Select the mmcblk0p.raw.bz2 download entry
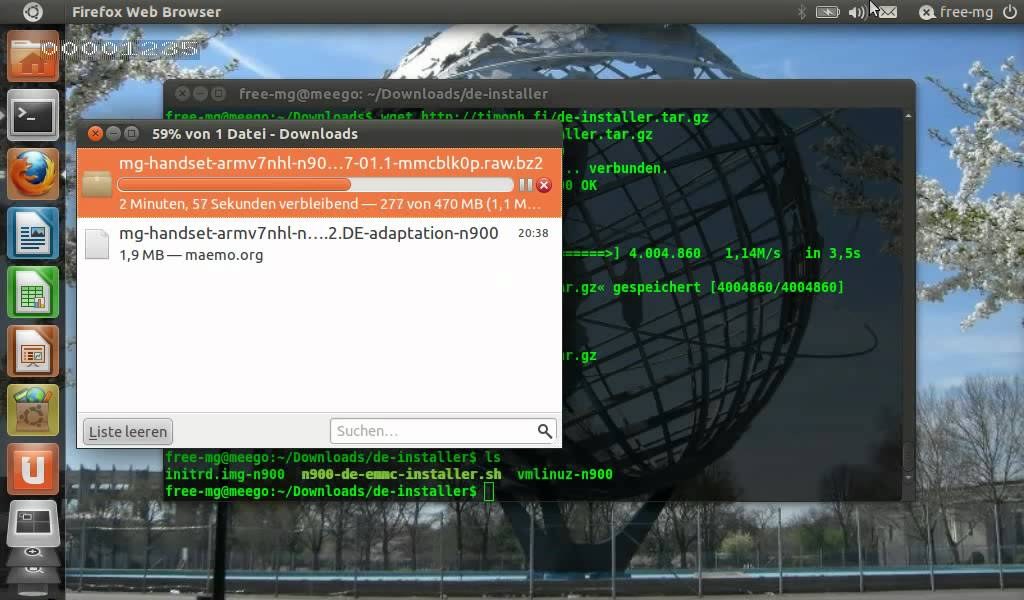Screen dimensions: 1024x600 coord(319,183)
